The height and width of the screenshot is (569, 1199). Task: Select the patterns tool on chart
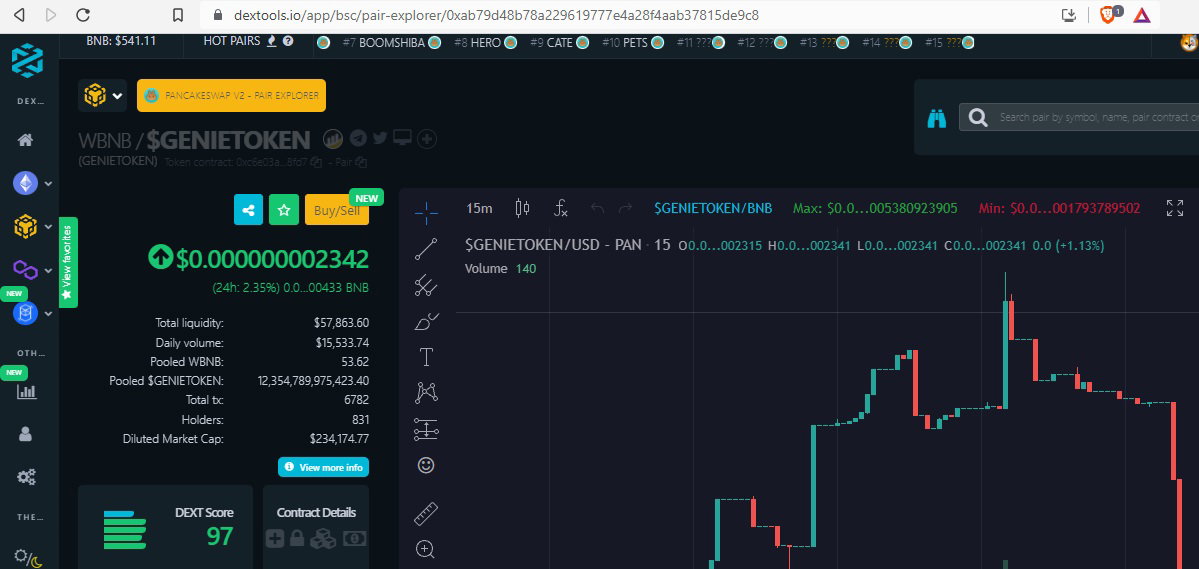click(426, 393)
